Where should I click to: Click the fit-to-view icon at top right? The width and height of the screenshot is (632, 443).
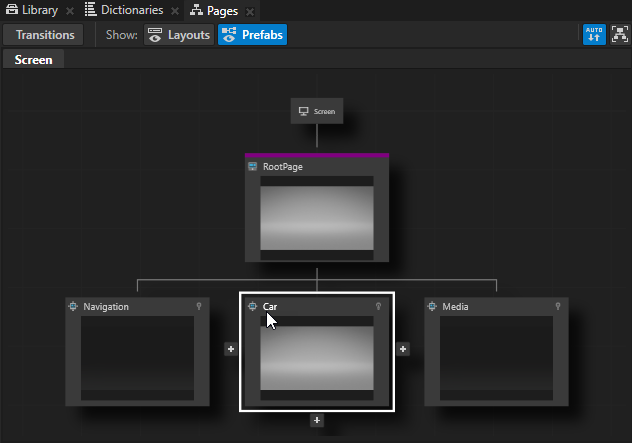coord(617,35)
